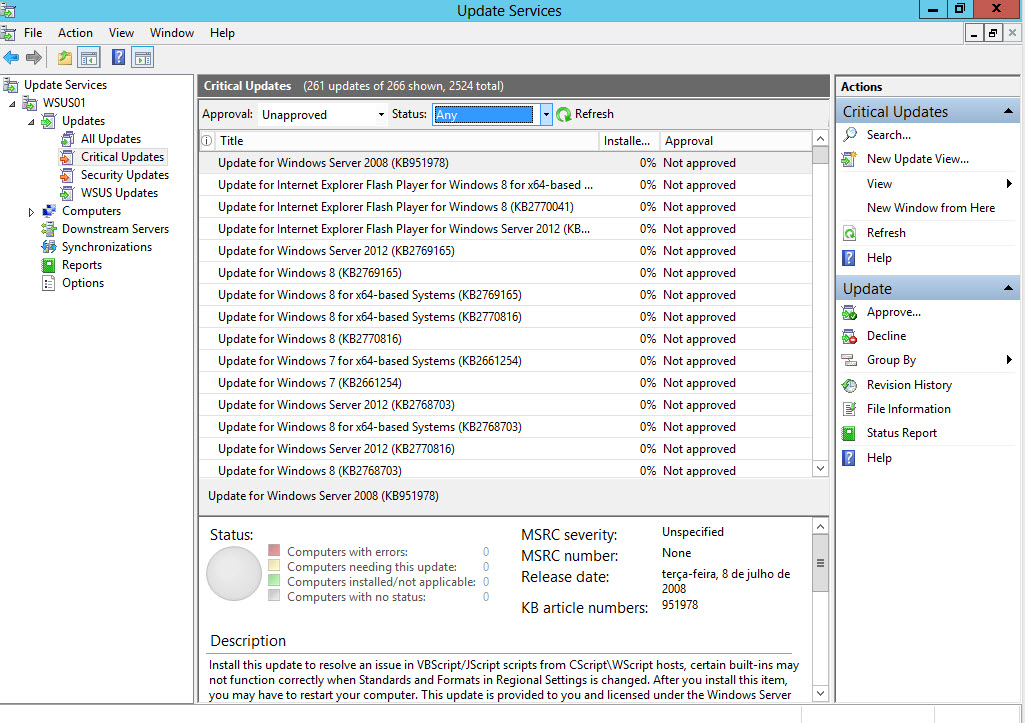Collapse the WSUS01 tree node
This screenshot has height=723, width=1025.
coord(12,103)
